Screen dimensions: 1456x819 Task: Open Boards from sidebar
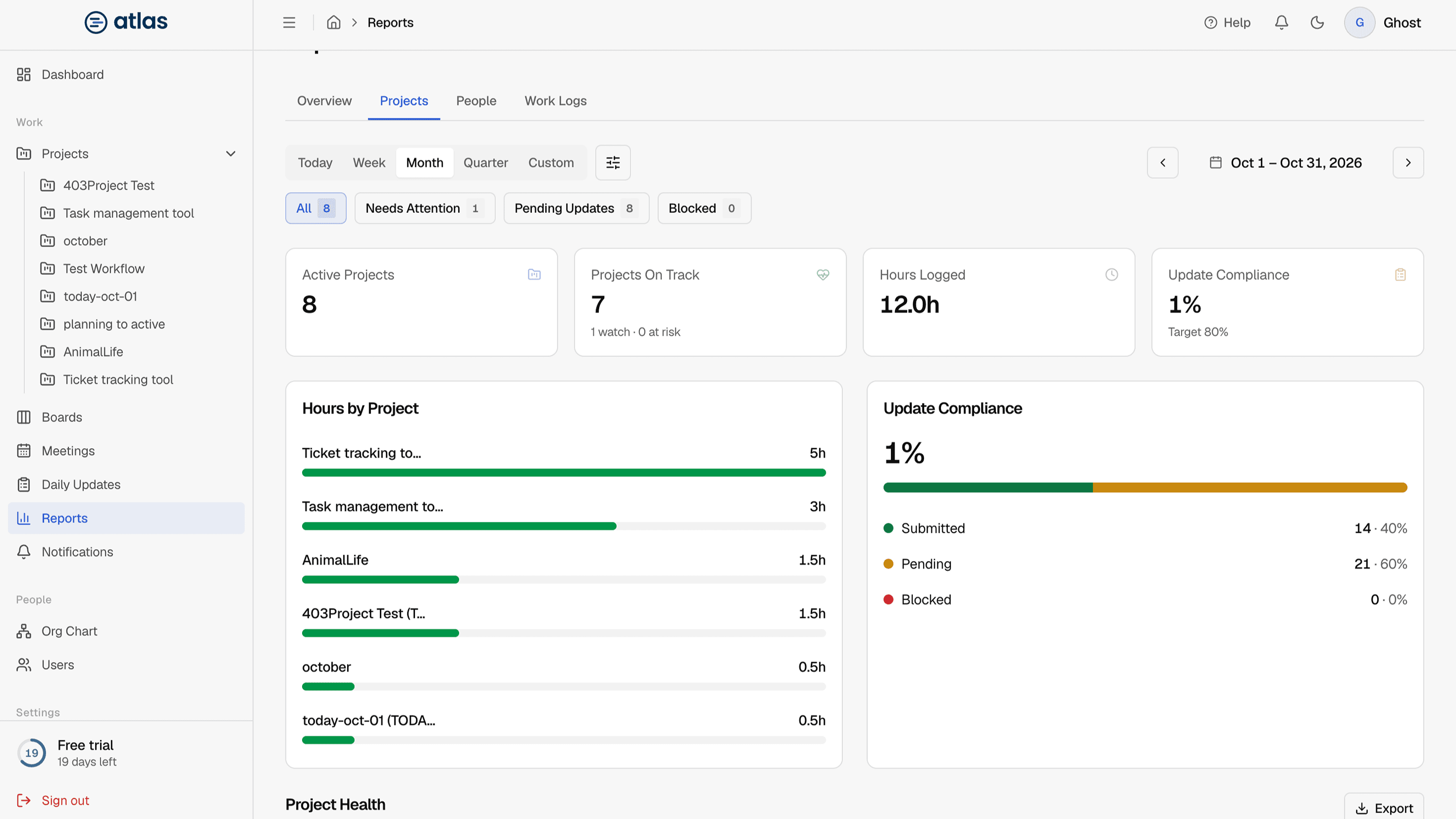click(x=126, y=417)
